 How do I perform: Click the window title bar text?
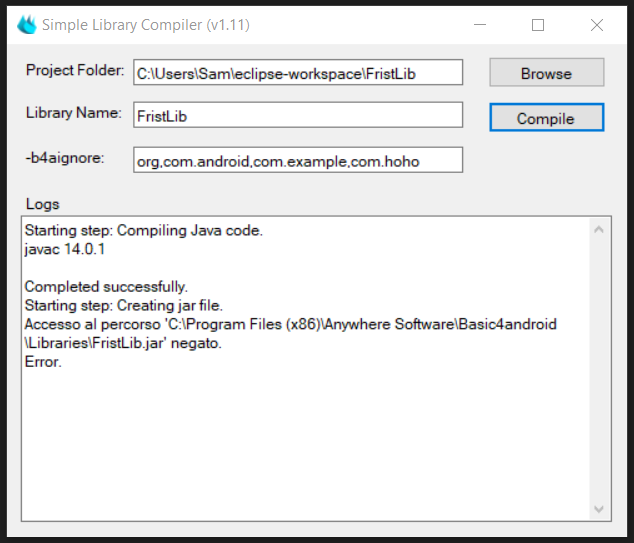145,25
